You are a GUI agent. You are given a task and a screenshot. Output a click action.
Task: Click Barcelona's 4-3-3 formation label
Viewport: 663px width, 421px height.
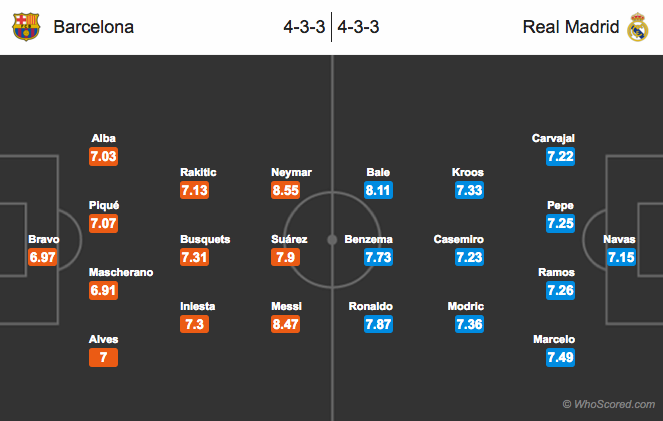(304, 27)
